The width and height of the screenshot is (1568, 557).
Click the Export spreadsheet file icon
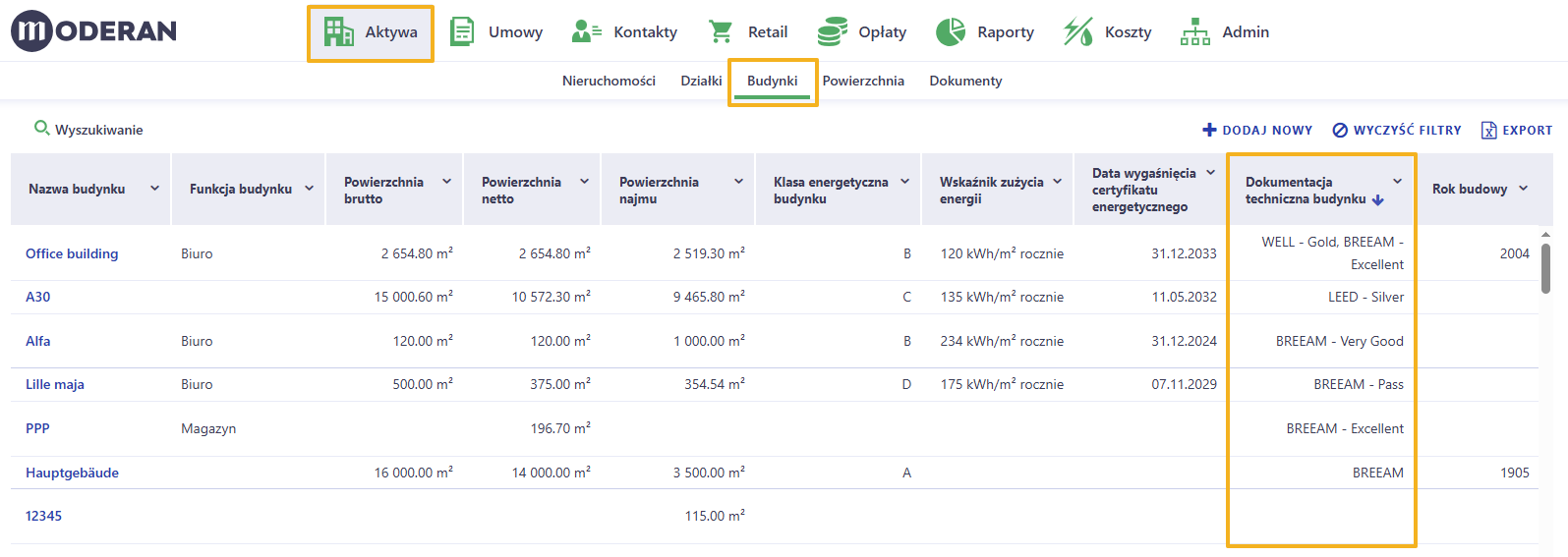[1488, 130]
